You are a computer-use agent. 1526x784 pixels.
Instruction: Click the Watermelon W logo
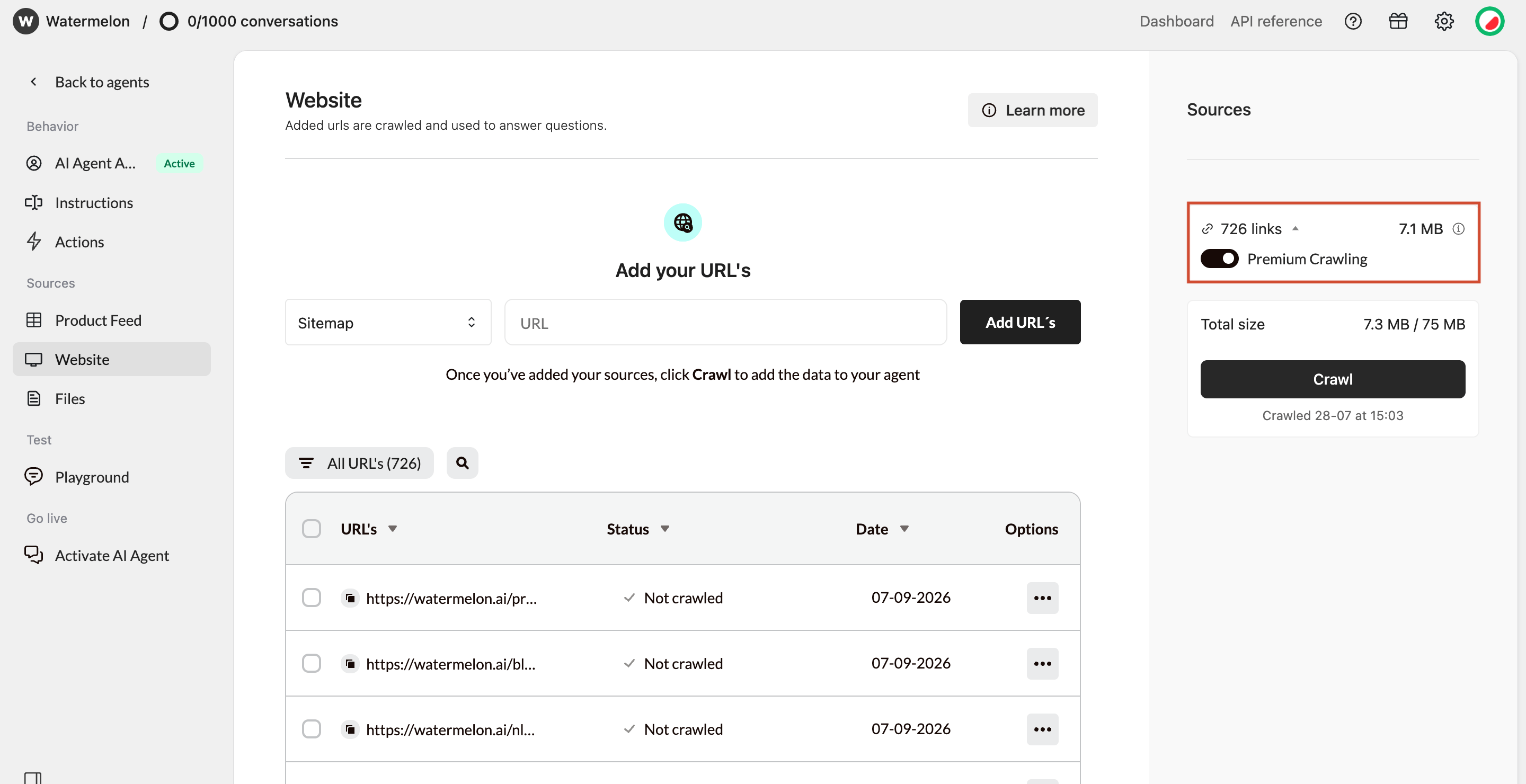point(25,21)
